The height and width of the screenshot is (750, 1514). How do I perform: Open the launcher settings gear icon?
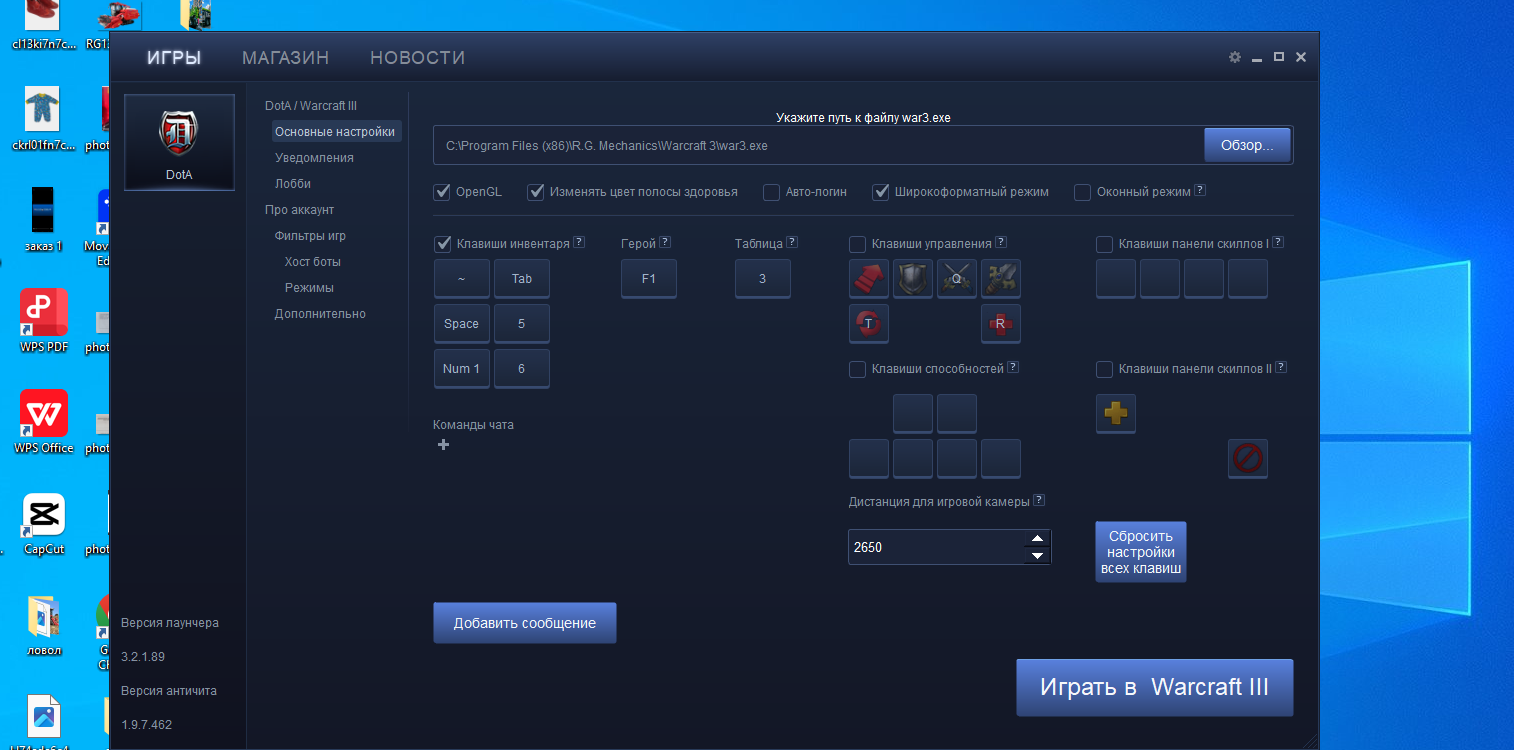(1235, 58)
